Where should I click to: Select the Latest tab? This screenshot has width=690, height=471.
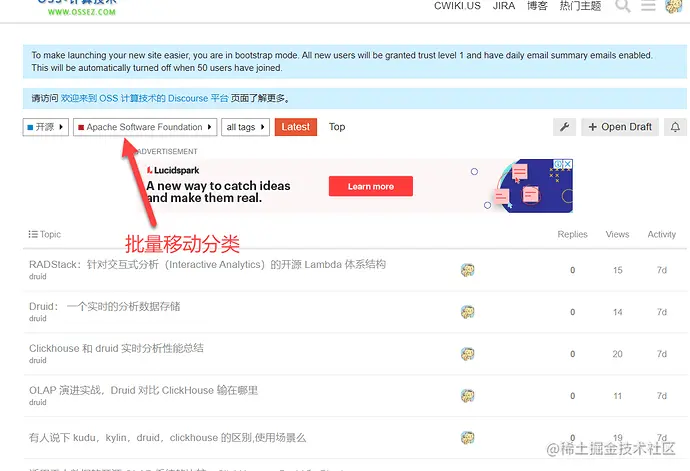[x=296, y=127]
